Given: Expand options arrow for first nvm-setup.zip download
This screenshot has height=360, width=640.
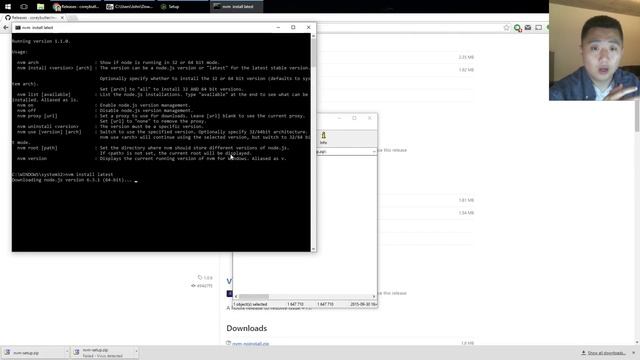Looking at the screenshot, I should click(x=67, y=352).
